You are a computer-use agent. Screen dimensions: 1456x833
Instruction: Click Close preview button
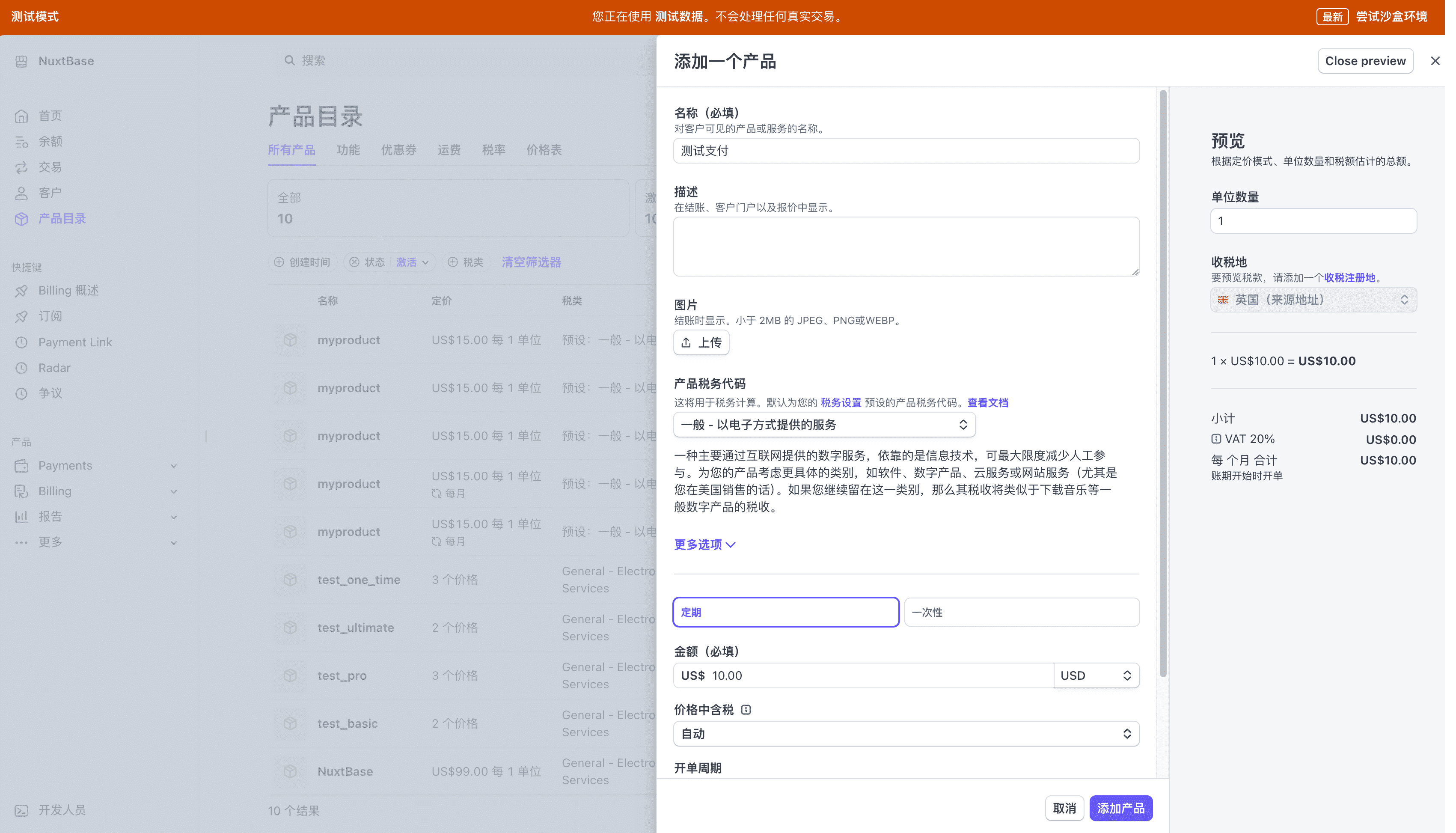[1366, 61]
